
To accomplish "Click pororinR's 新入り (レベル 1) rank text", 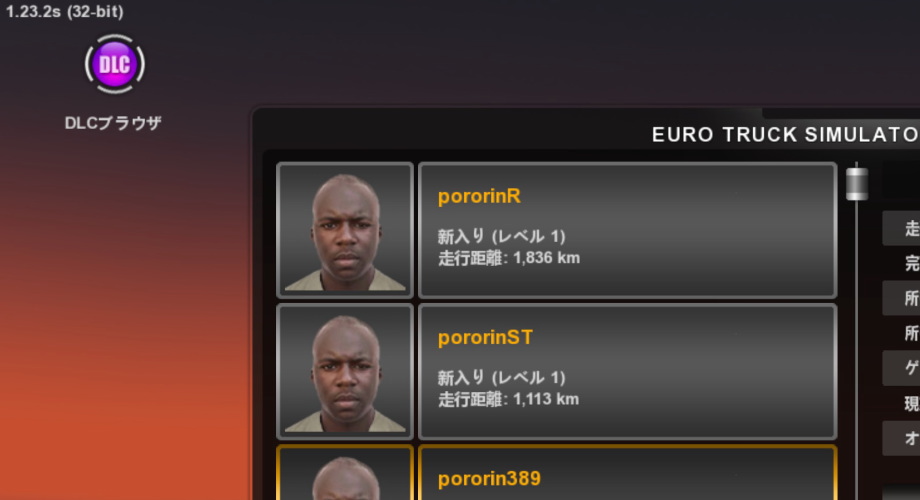I will (x=502, y=237).
